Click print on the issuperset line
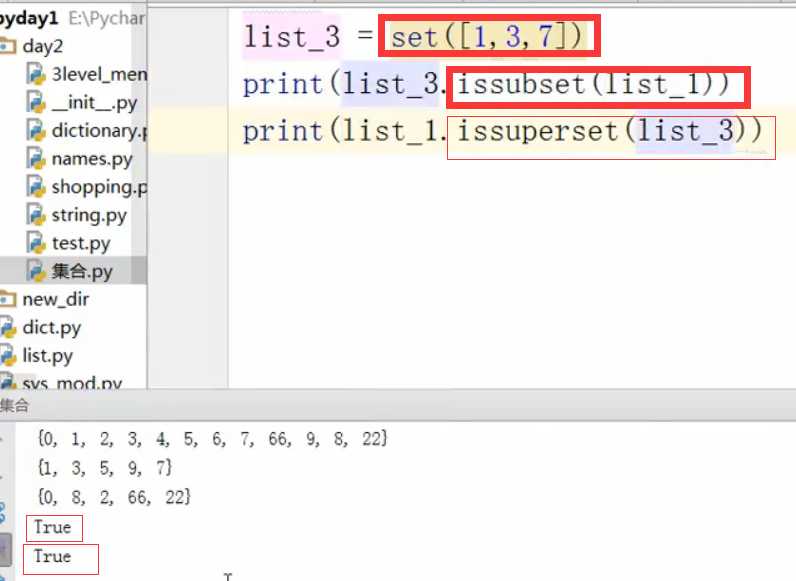 point(283,132)
